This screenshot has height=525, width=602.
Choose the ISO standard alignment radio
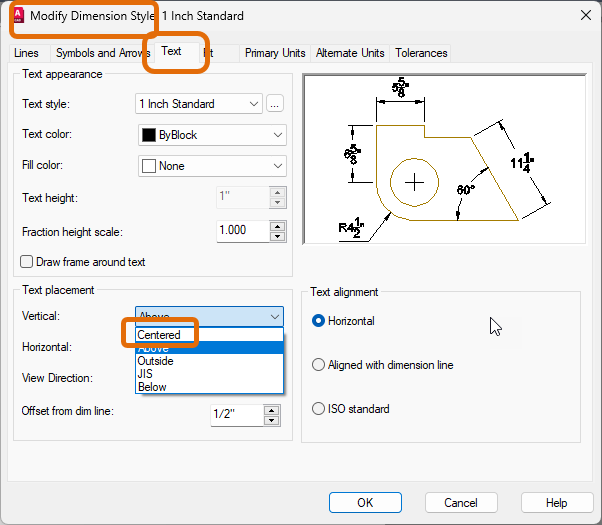(x=318, y=408)
